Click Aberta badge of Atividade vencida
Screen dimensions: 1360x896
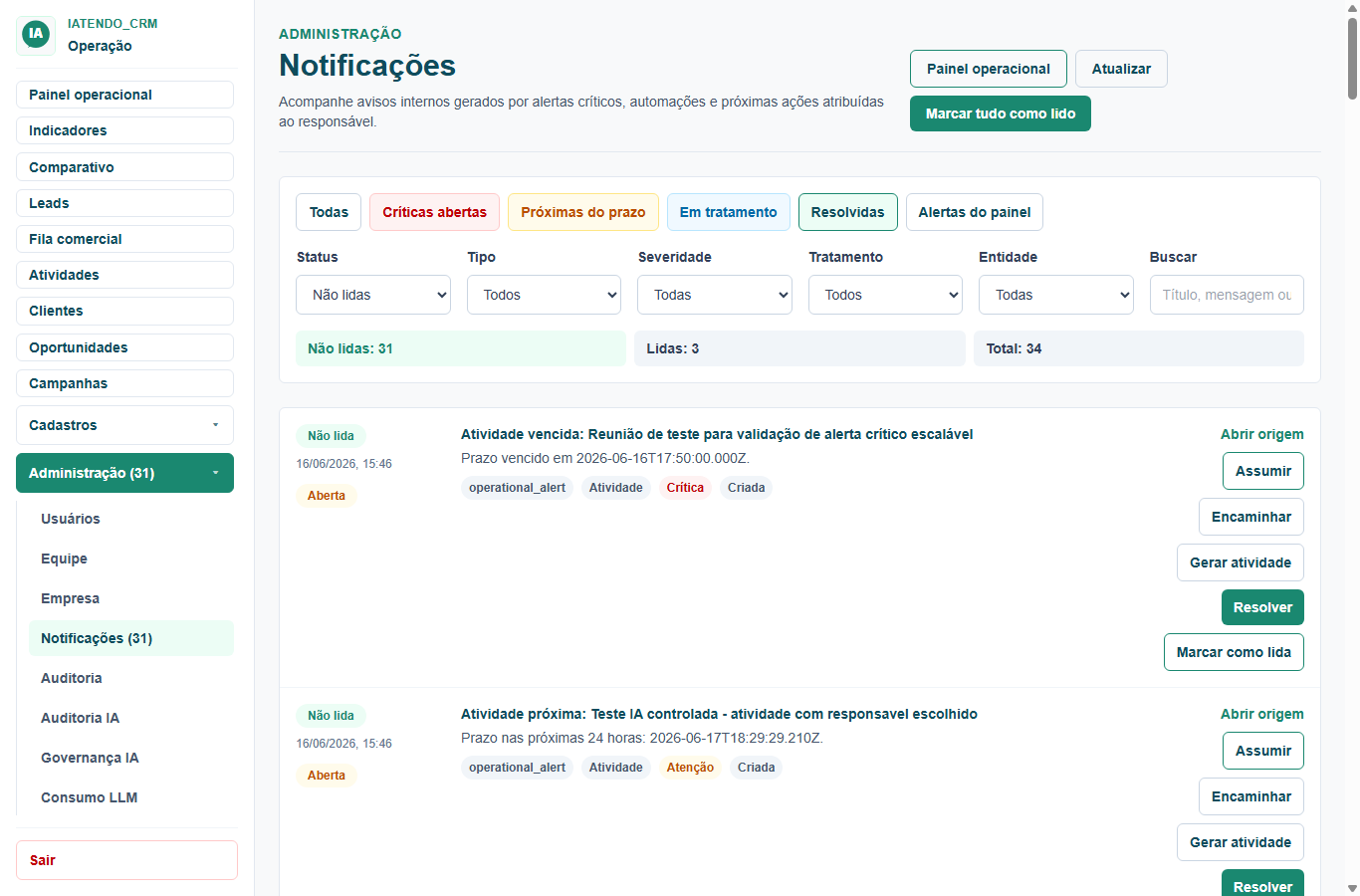coord(327,496)
